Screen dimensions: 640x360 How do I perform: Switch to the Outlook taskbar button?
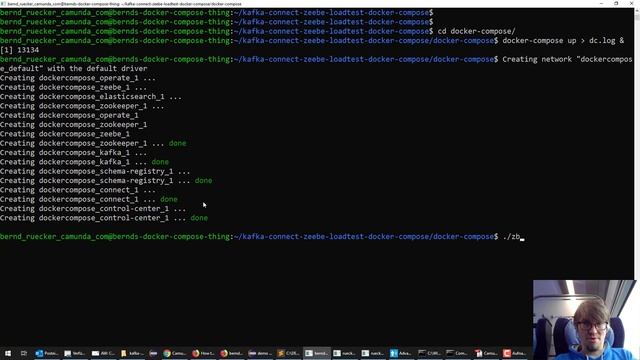47,353
